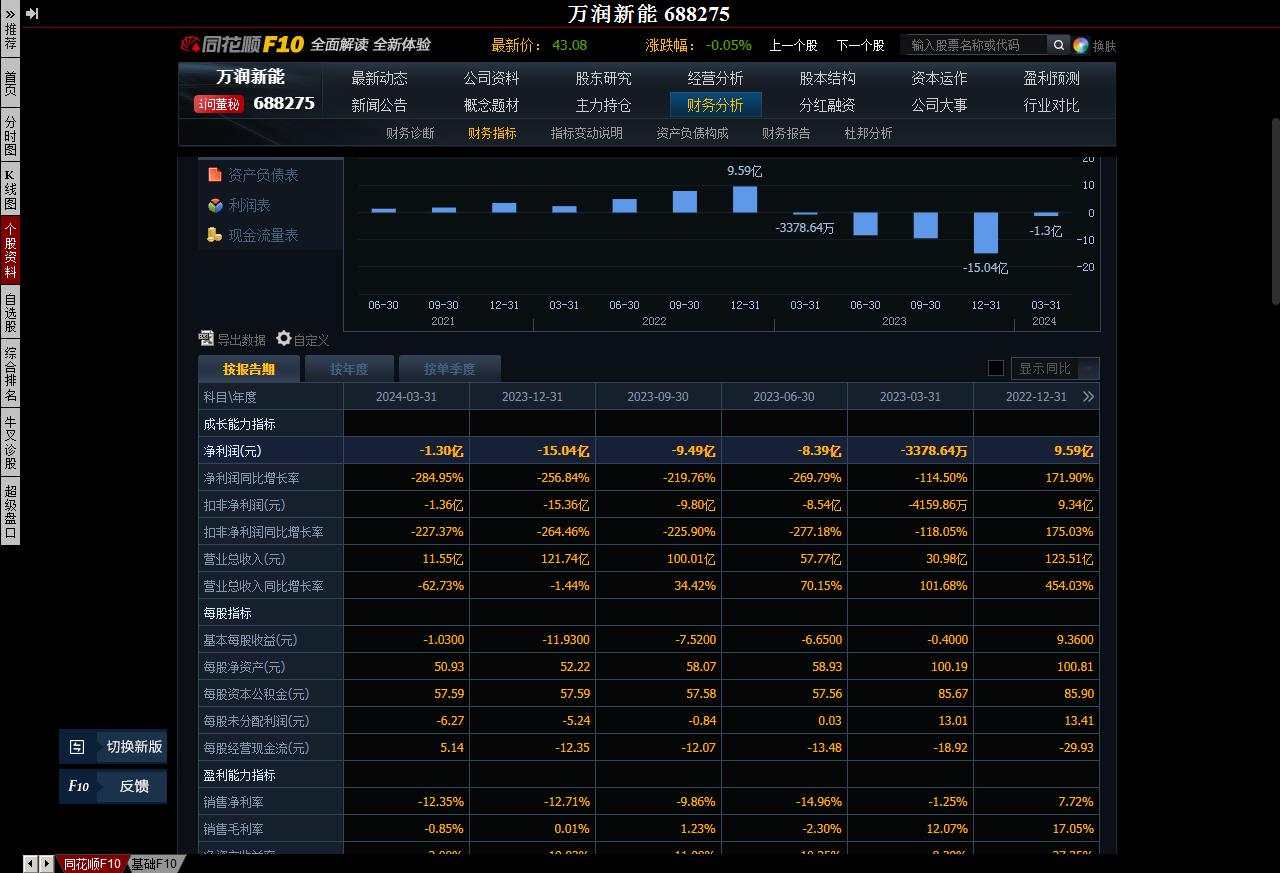Collapse the left sidebar with the chevron
Viewport: 1280px width, 873px height.
8,14
